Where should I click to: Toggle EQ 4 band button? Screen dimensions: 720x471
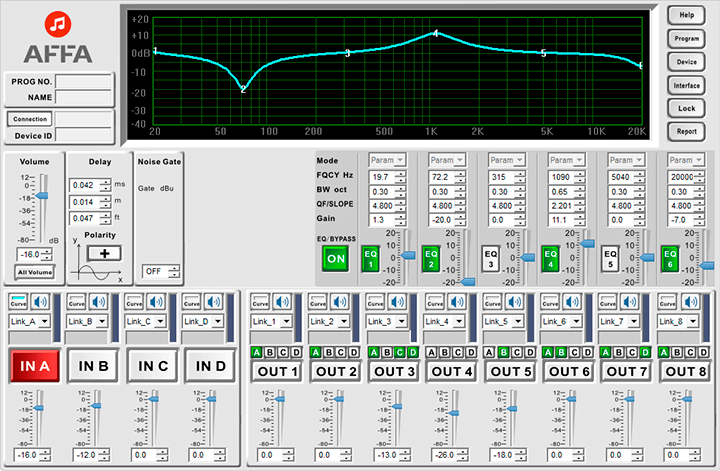tap(550, 259)
